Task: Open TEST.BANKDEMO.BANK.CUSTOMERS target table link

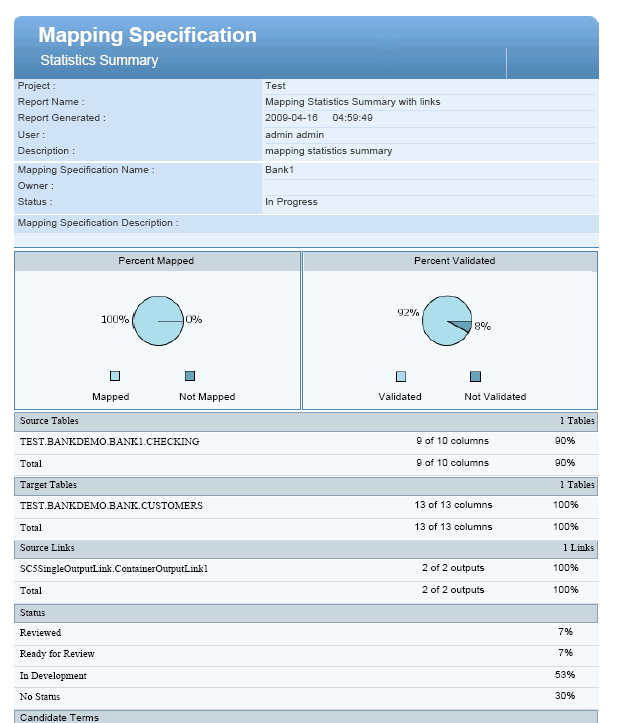Action: (x=111, y=505)
